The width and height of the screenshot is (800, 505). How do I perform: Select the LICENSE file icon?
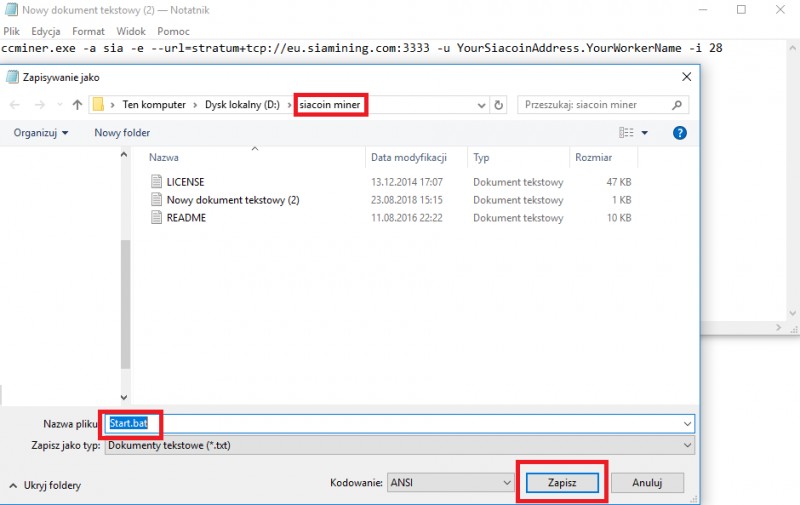(x=156, y=182)
